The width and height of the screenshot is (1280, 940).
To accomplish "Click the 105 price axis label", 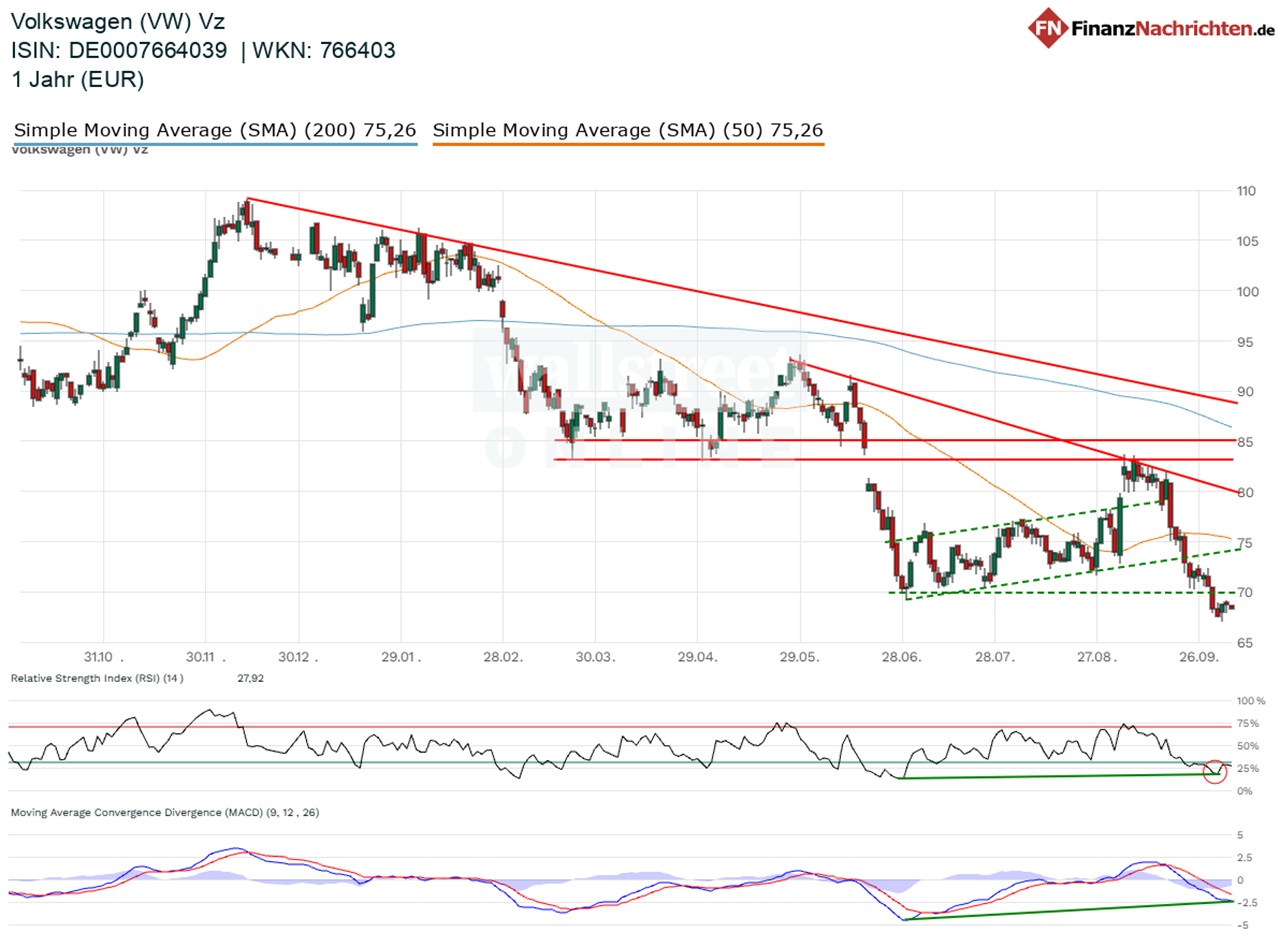I will click(x=1249, y=241).
